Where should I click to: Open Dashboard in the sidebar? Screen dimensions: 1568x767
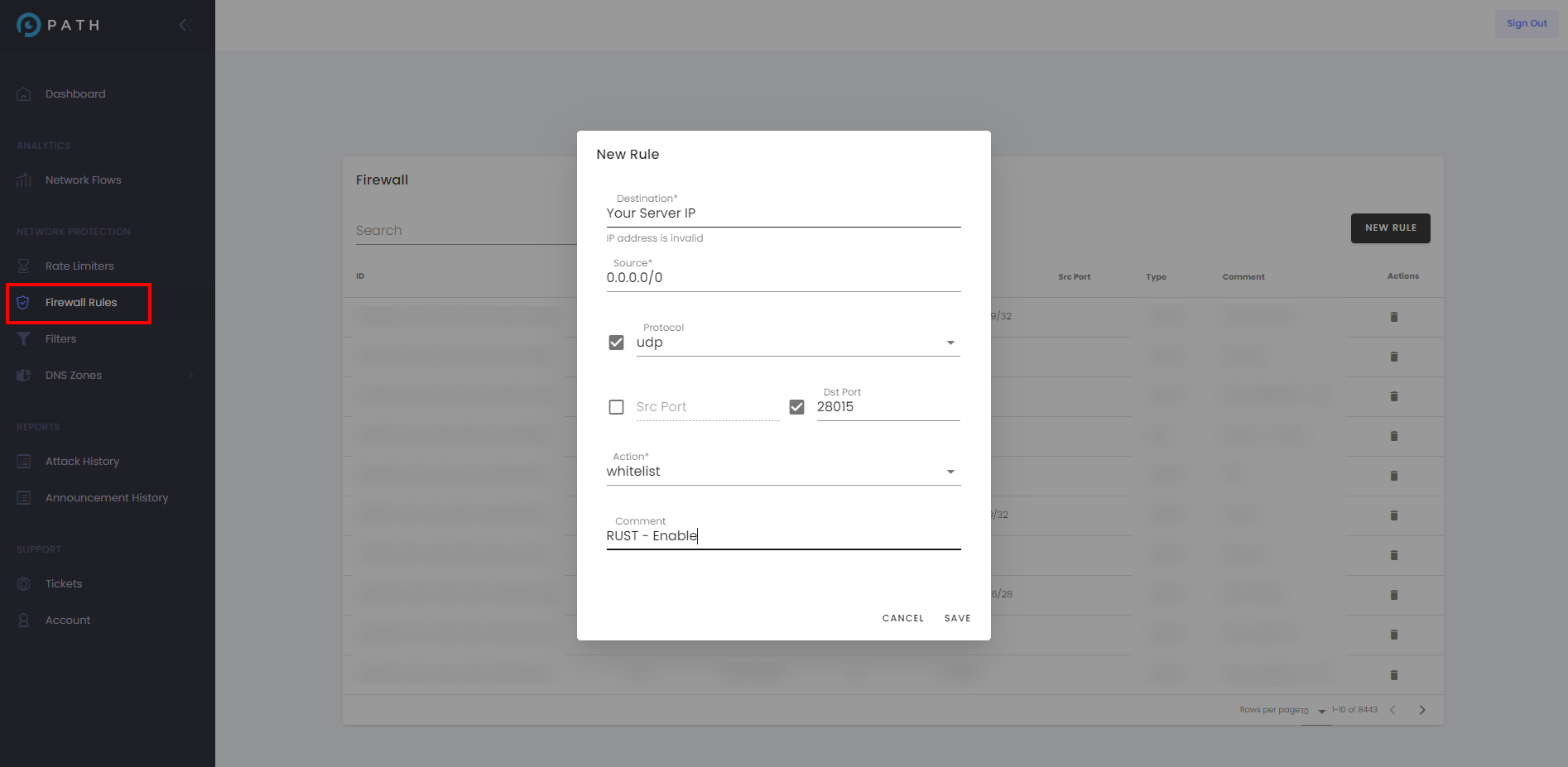point(75,94)
